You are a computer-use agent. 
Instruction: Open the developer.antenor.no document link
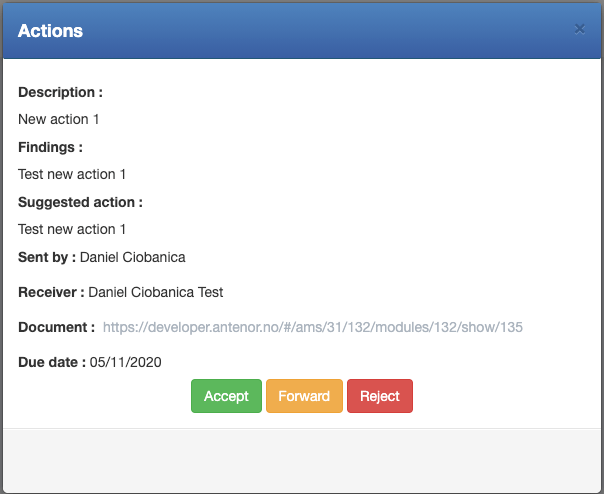coord(313,327)
